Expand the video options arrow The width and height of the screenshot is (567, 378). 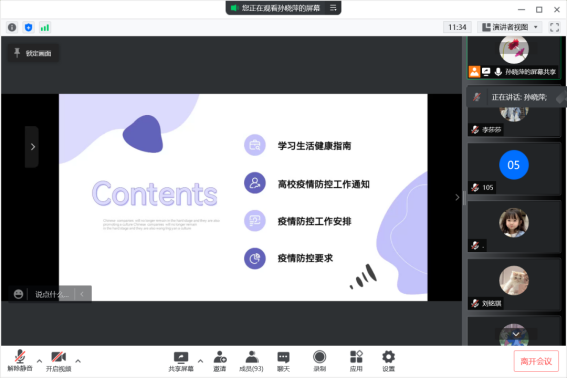point(78,361)
